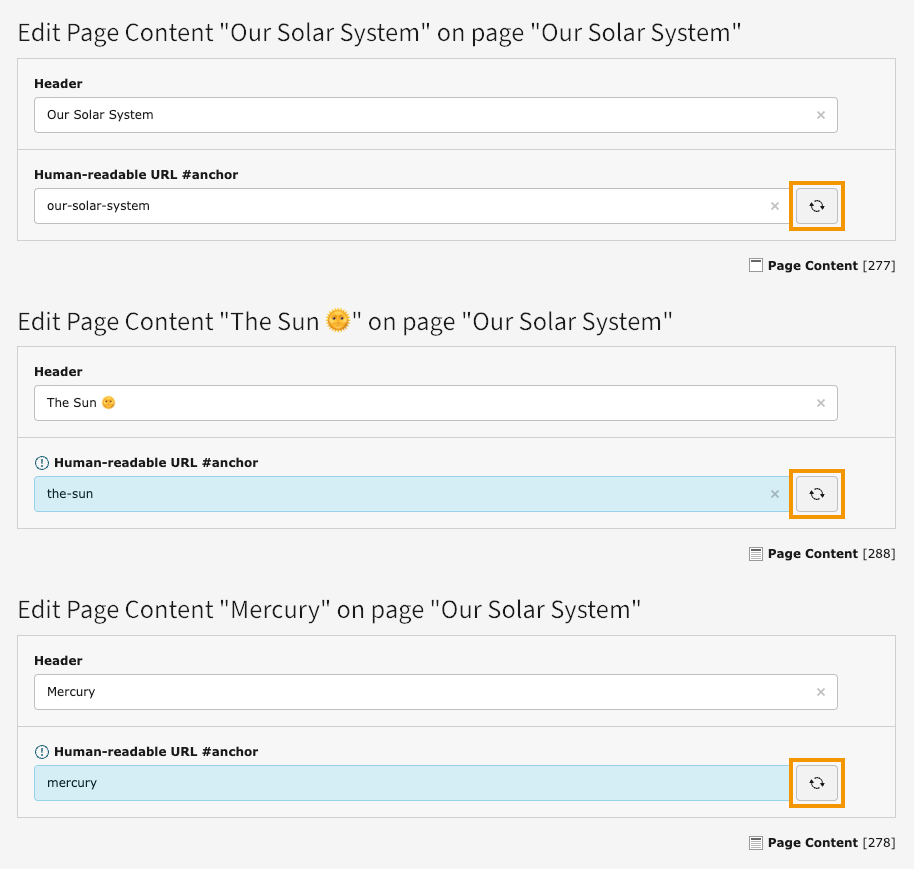
Task: Clear the "our-solar-system" anchor field
Action: [775, 206]
